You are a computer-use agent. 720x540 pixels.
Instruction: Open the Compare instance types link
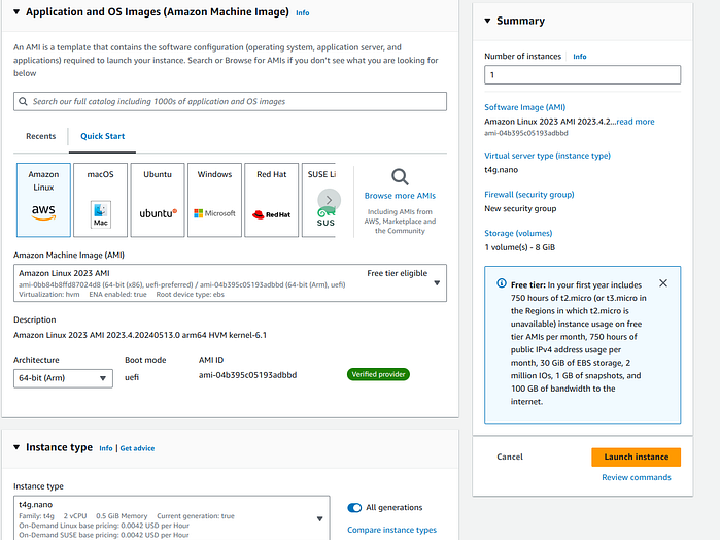[392, 530]
